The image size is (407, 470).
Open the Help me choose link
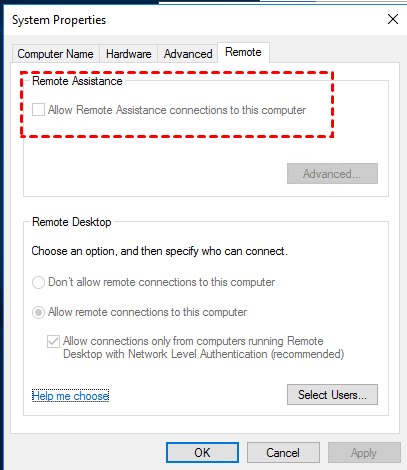70,396
